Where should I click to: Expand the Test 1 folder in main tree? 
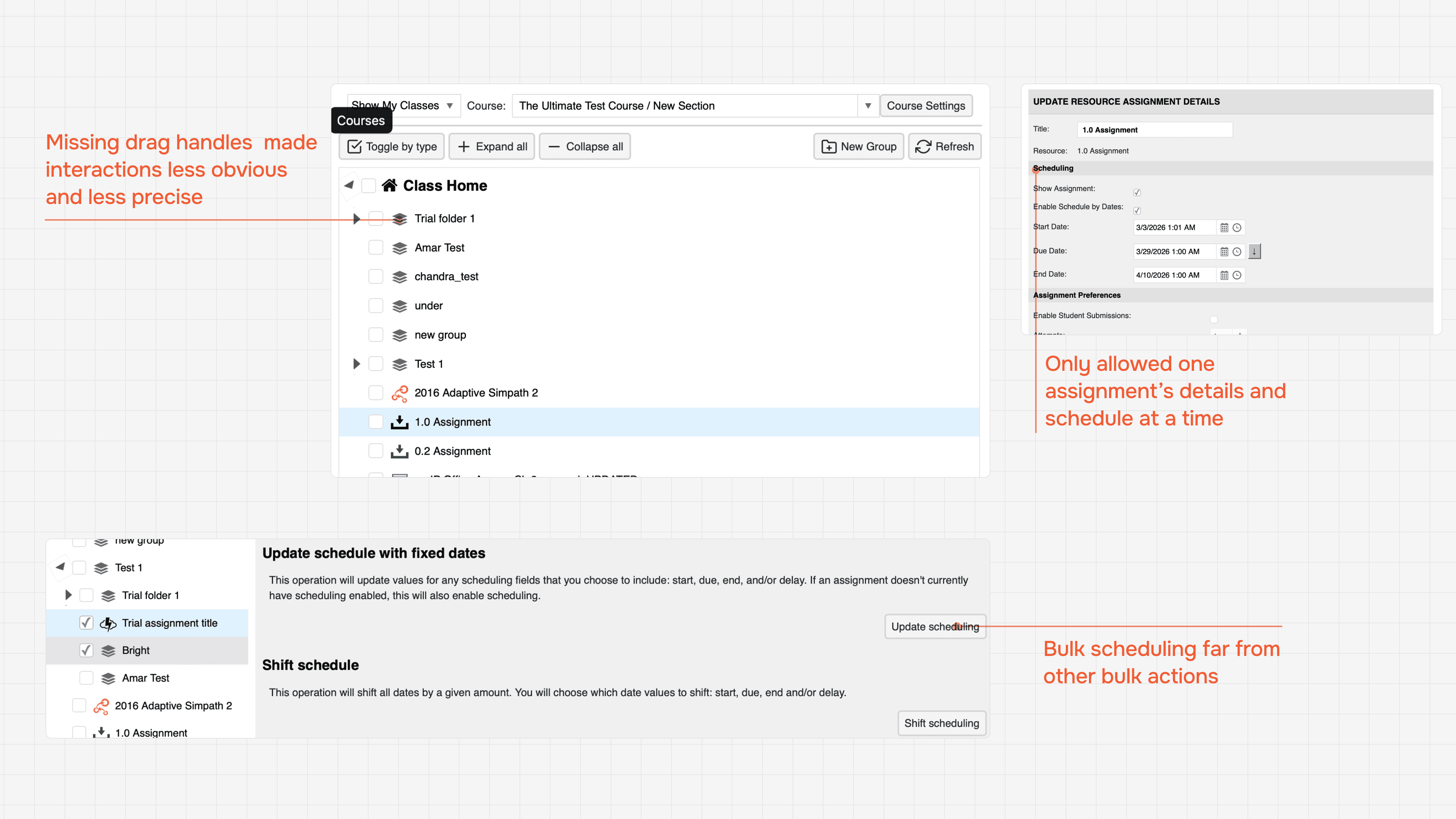[356, 364]
